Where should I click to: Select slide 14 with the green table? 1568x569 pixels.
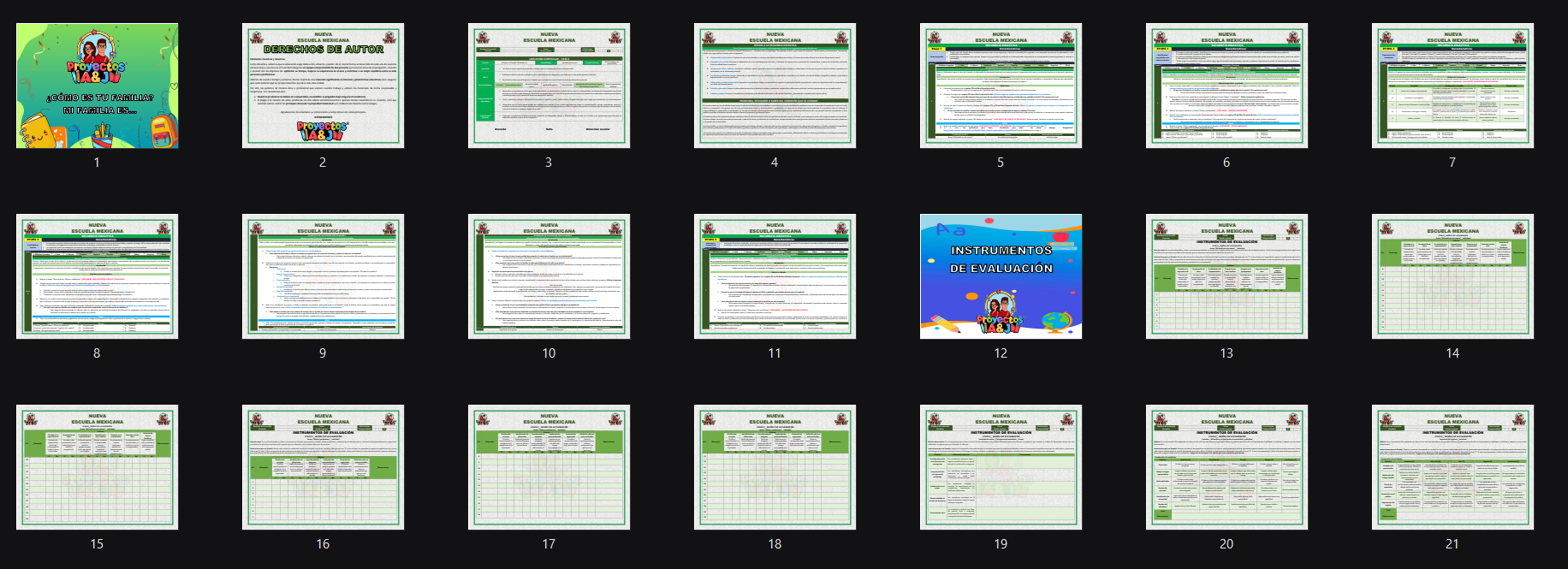pos(1452,276)
